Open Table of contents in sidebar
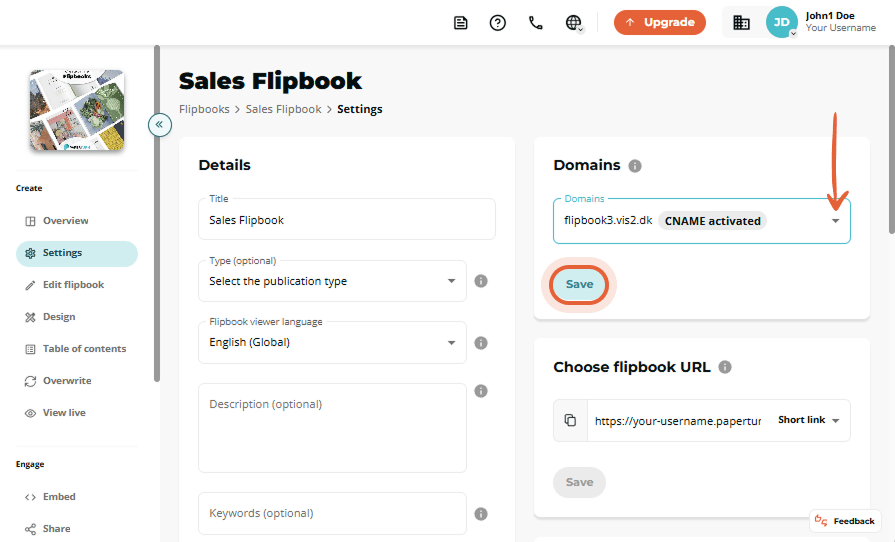This screenshot has height=542, width=895. [x=76, y=349]
